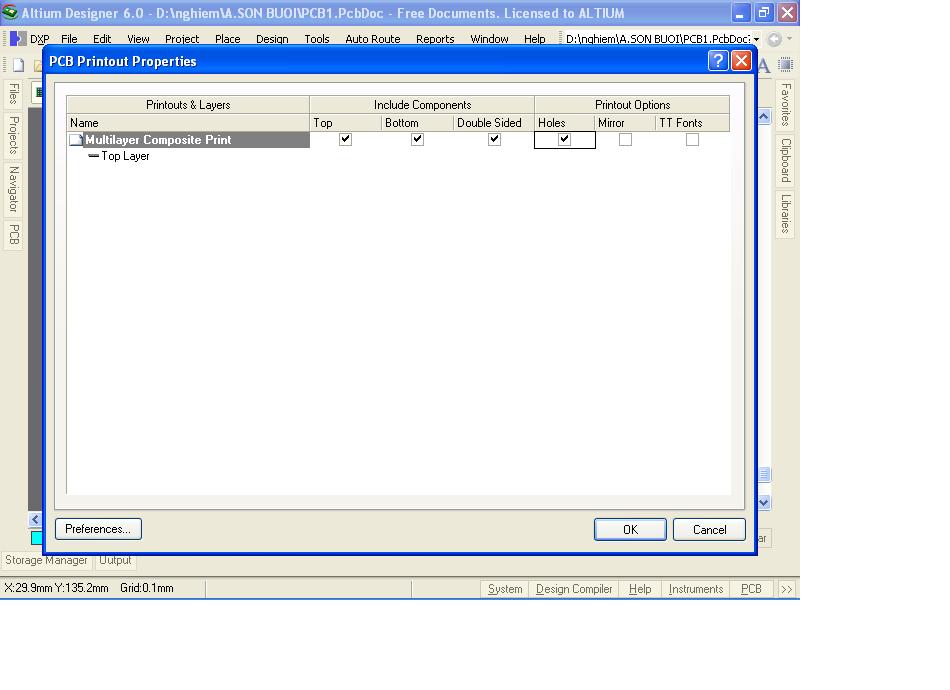The image size is (950, 690).
Task: Close the PCB Printout Properties dialog
Action: point(742,61)
